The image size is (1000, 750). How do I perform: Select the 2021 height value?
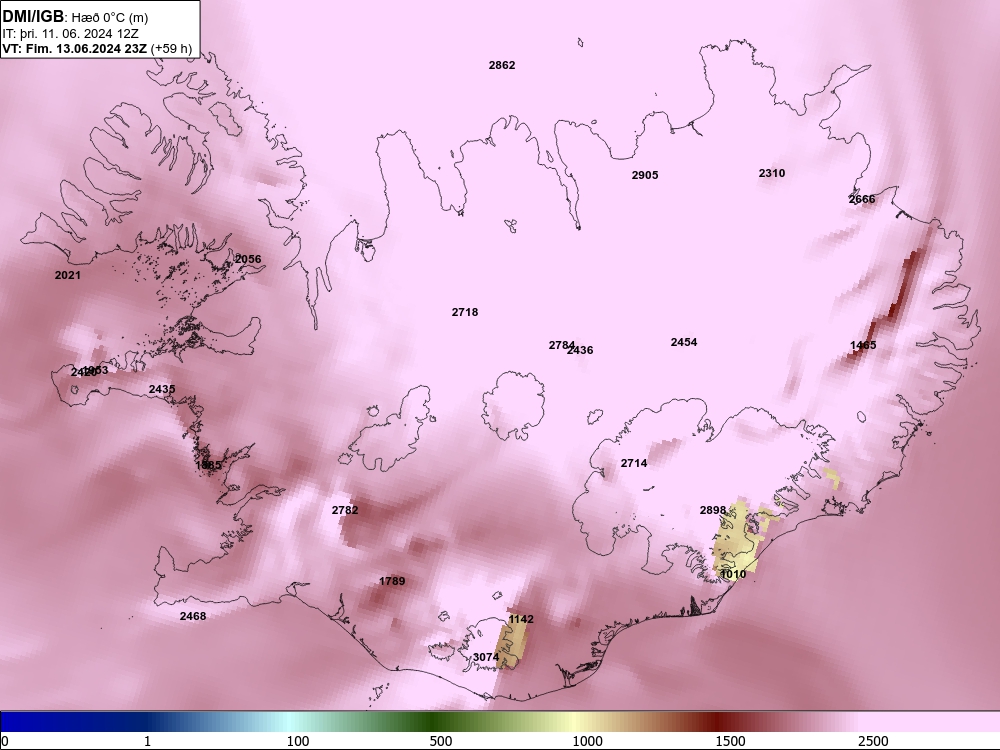[68, 275]
